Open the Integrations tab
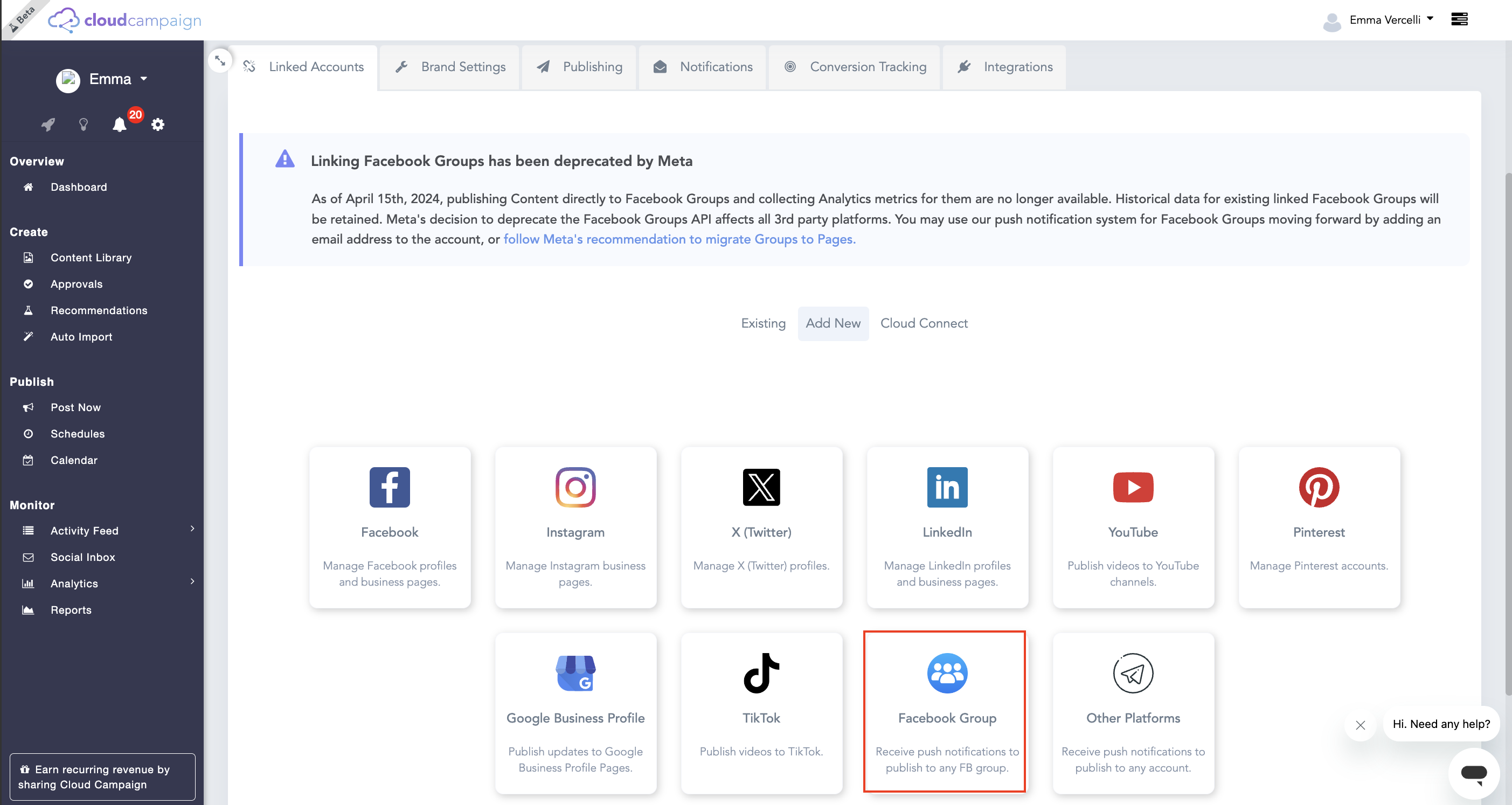Image resolution: width=1512 pixels, height=805 pixels. tap(1005, 67)
